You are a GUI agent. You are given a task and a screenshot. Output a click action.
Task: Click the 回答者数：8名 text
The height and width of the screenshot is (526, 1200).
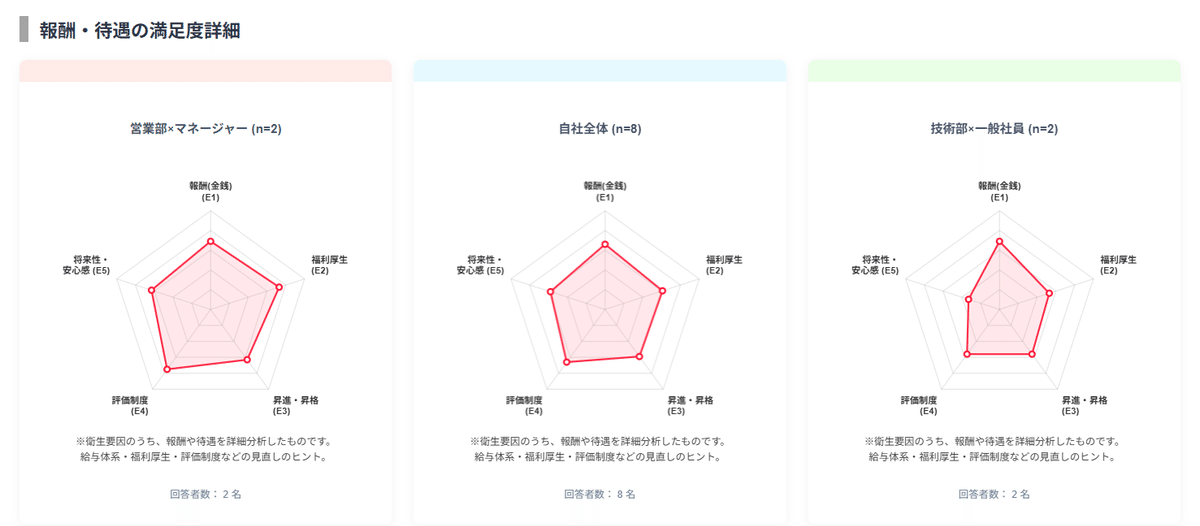click(600, 494)
